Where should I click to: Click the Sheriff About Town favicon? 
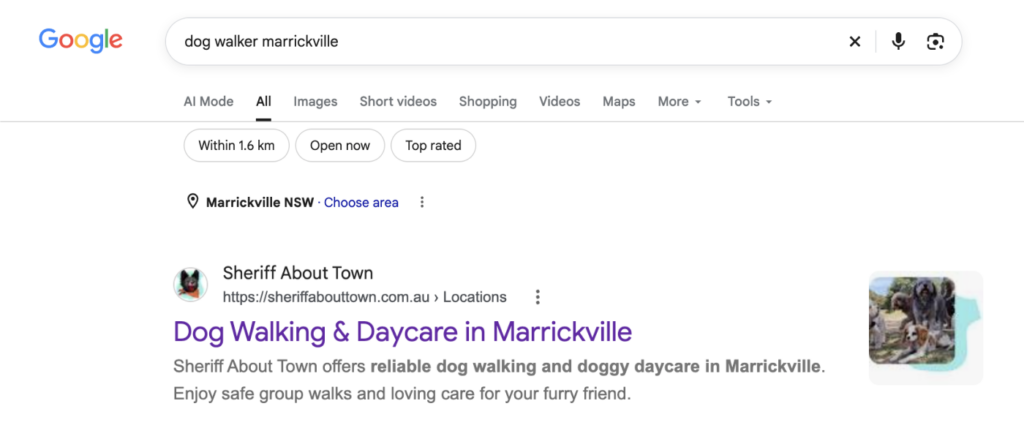[x=190, y=285]
